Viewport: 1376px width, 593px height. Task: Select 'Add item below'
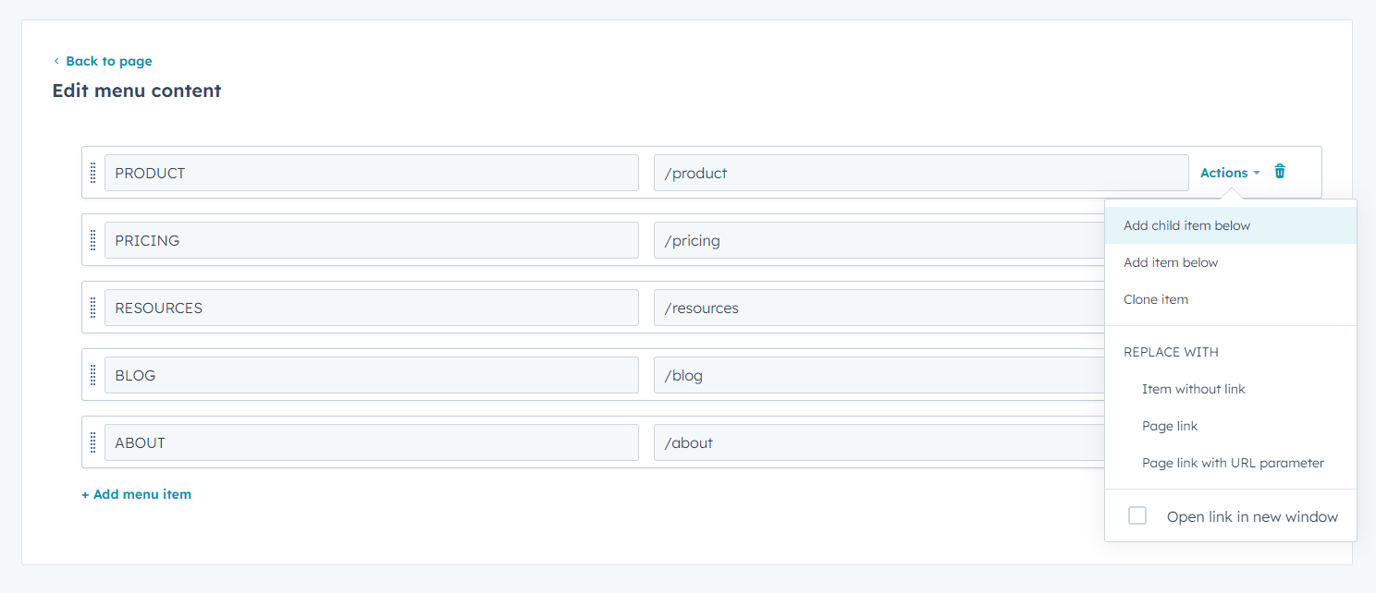(1171, 262)
